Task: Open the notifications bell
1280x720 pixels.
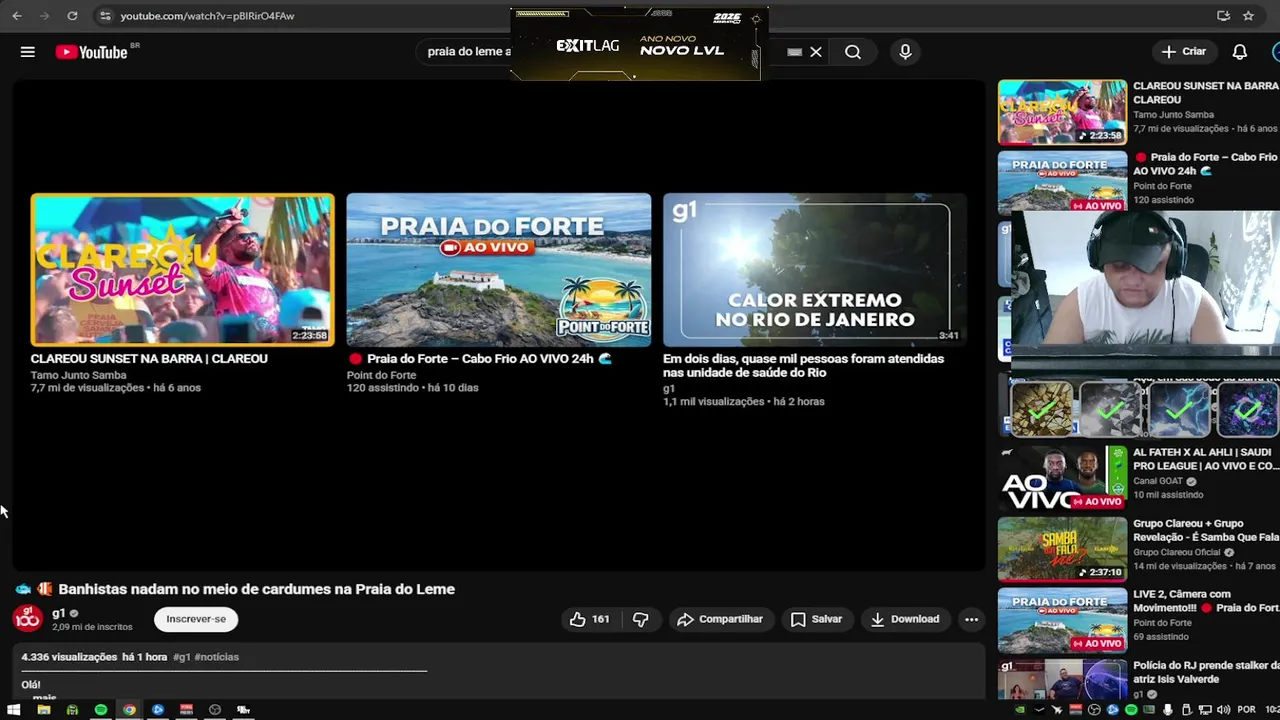Action: [1239, 52]
